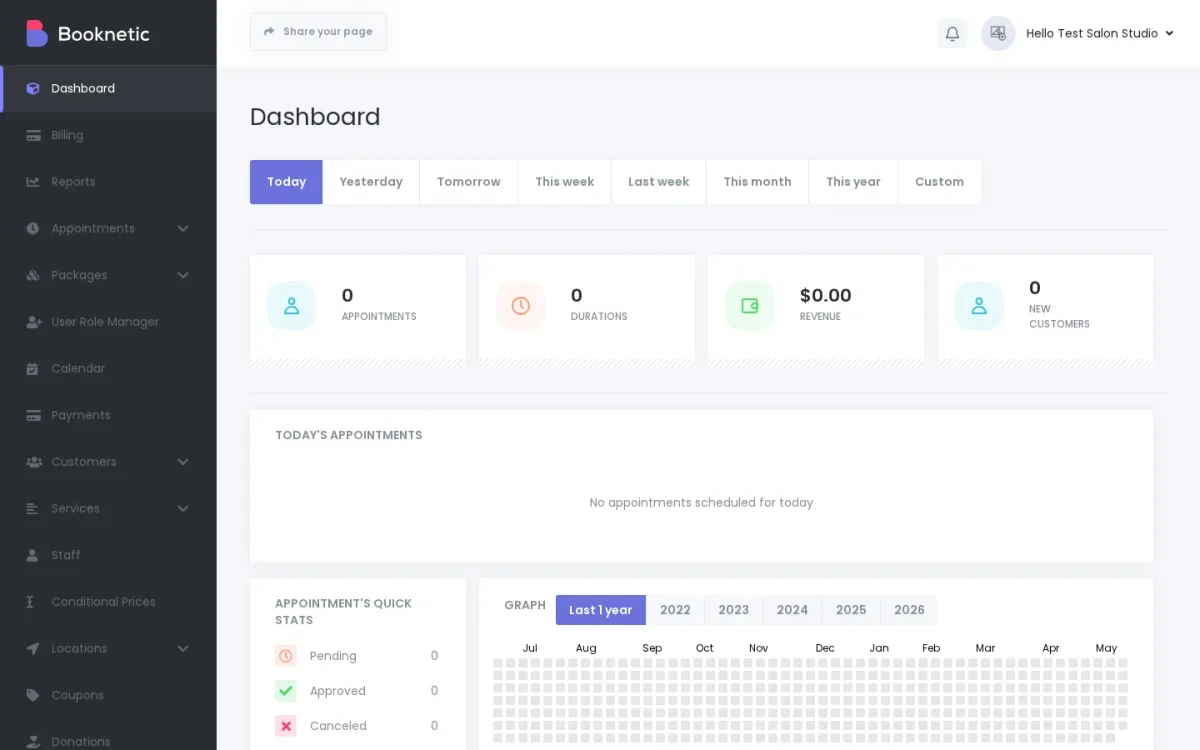Expand the Packages sidebar submenu chevron
The width and height of the screenshot is (1200, 750).
[x=183, y=275]
